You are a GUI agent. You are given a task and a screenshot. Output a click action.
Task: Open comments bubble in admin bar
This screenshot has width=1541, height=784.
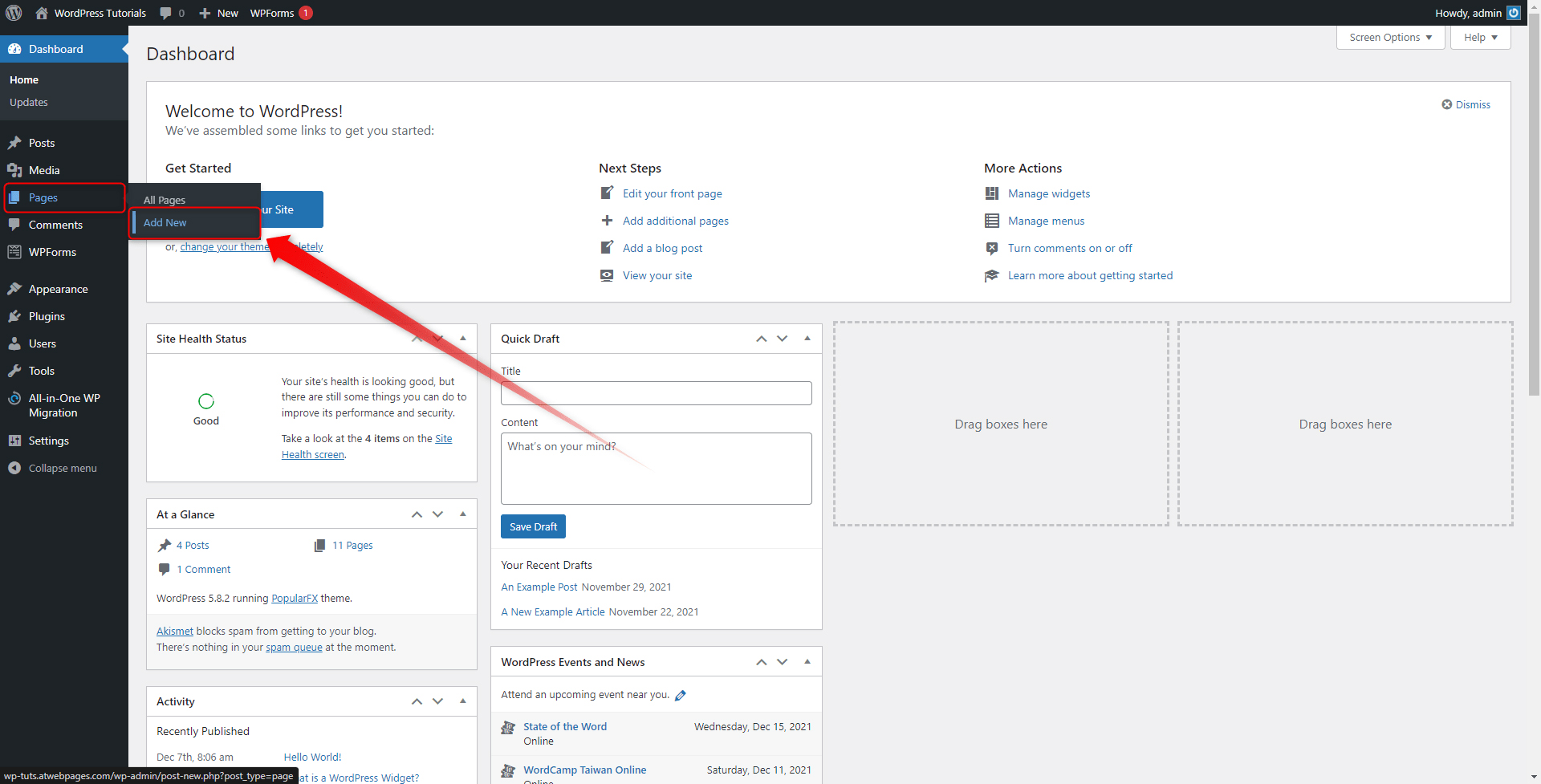click(x=172, y=13)
